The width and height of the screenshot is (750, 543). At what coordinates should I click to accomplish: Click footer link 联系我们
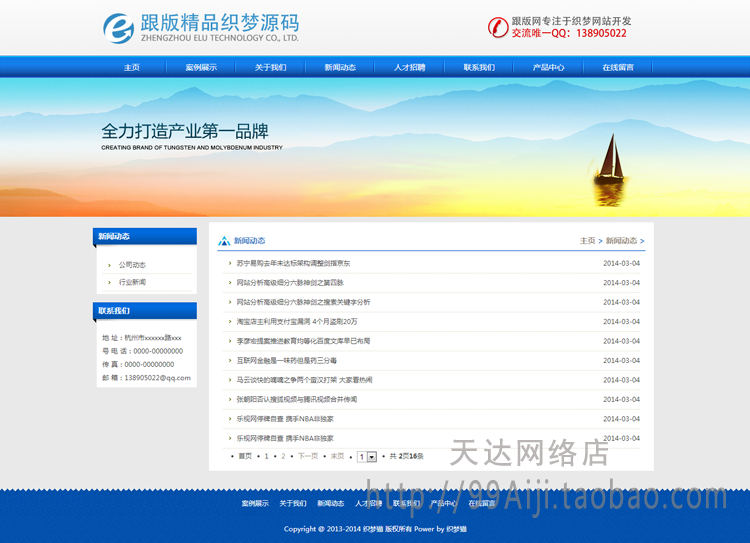click(x=406, y=503)
